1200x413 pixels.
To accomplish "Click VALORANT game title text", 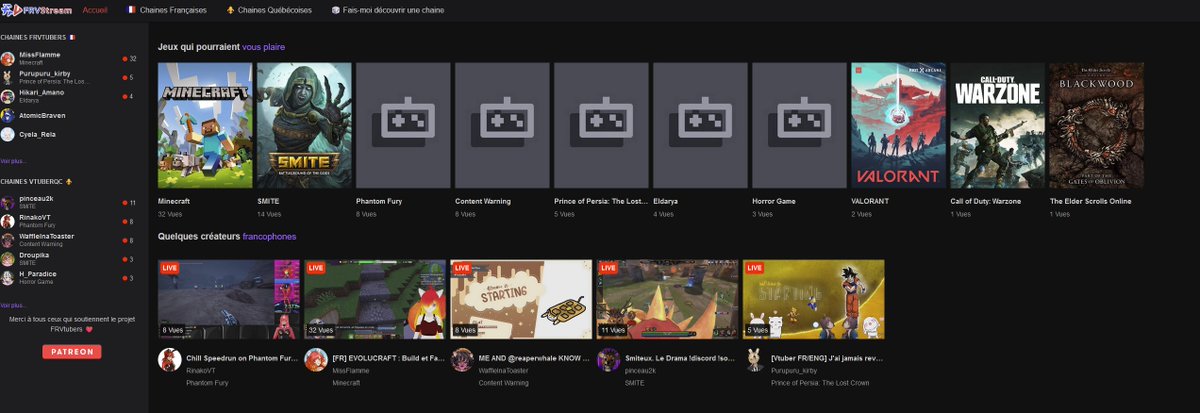I will click(x=870, y=201).
